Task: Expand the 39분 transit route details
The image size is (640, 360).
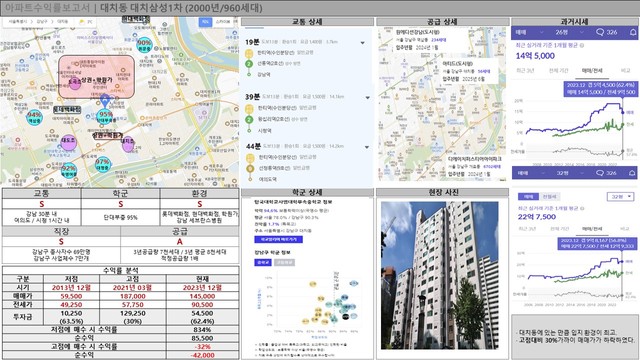Action: tap(367, 98)
